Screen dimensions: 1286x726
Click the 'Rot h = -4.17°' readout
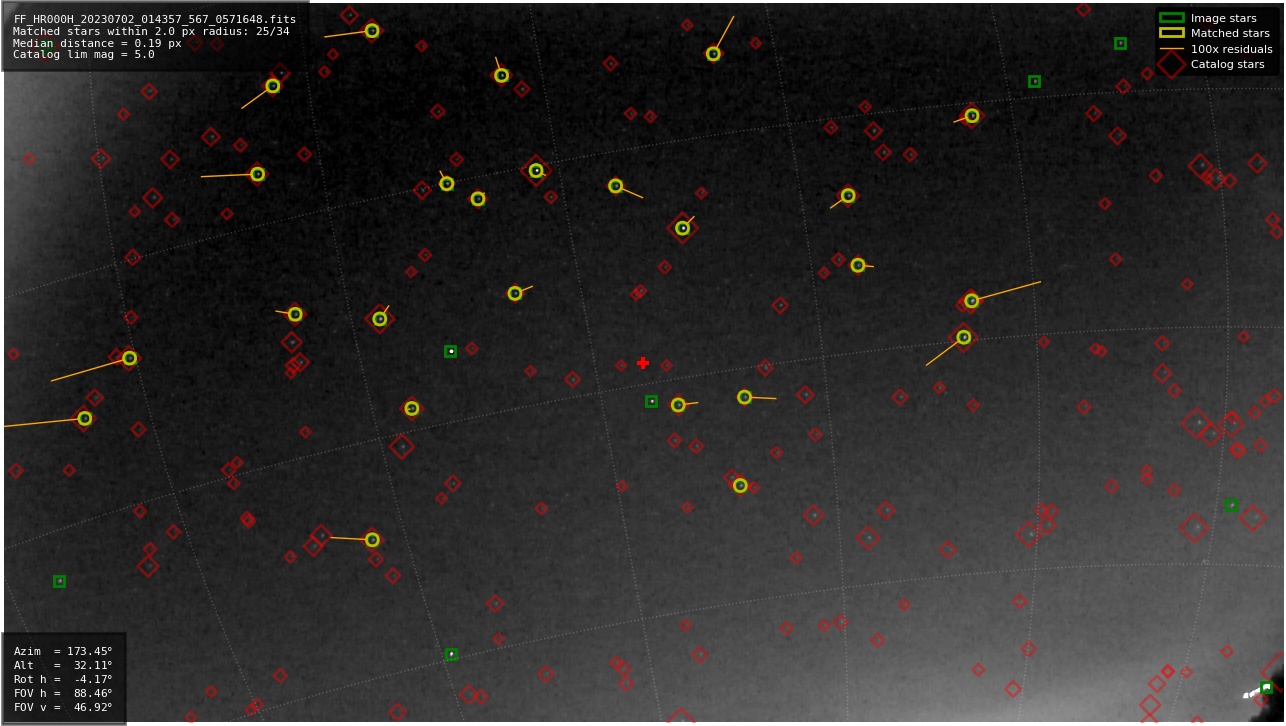(63, 679)
